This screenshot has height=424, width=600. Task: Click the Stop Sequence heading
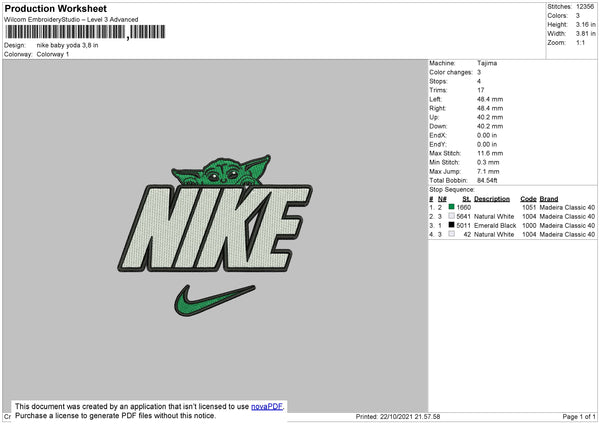pyautogui.click(x=452, y=190)
